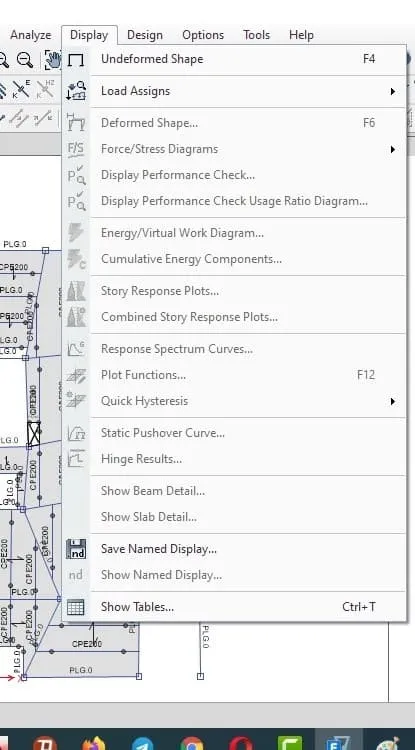Select the crossed-box opening symbol in model
The height and width of the screenshot is (750, 415).
pos(33,433)
